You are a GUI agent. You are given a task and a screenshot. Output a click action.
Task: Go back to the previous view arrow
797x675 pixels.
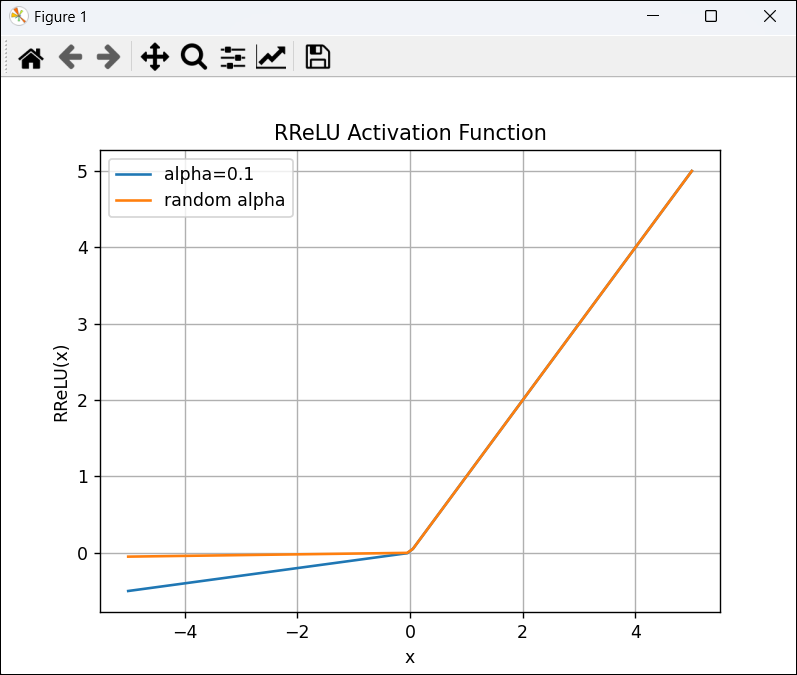70,57
